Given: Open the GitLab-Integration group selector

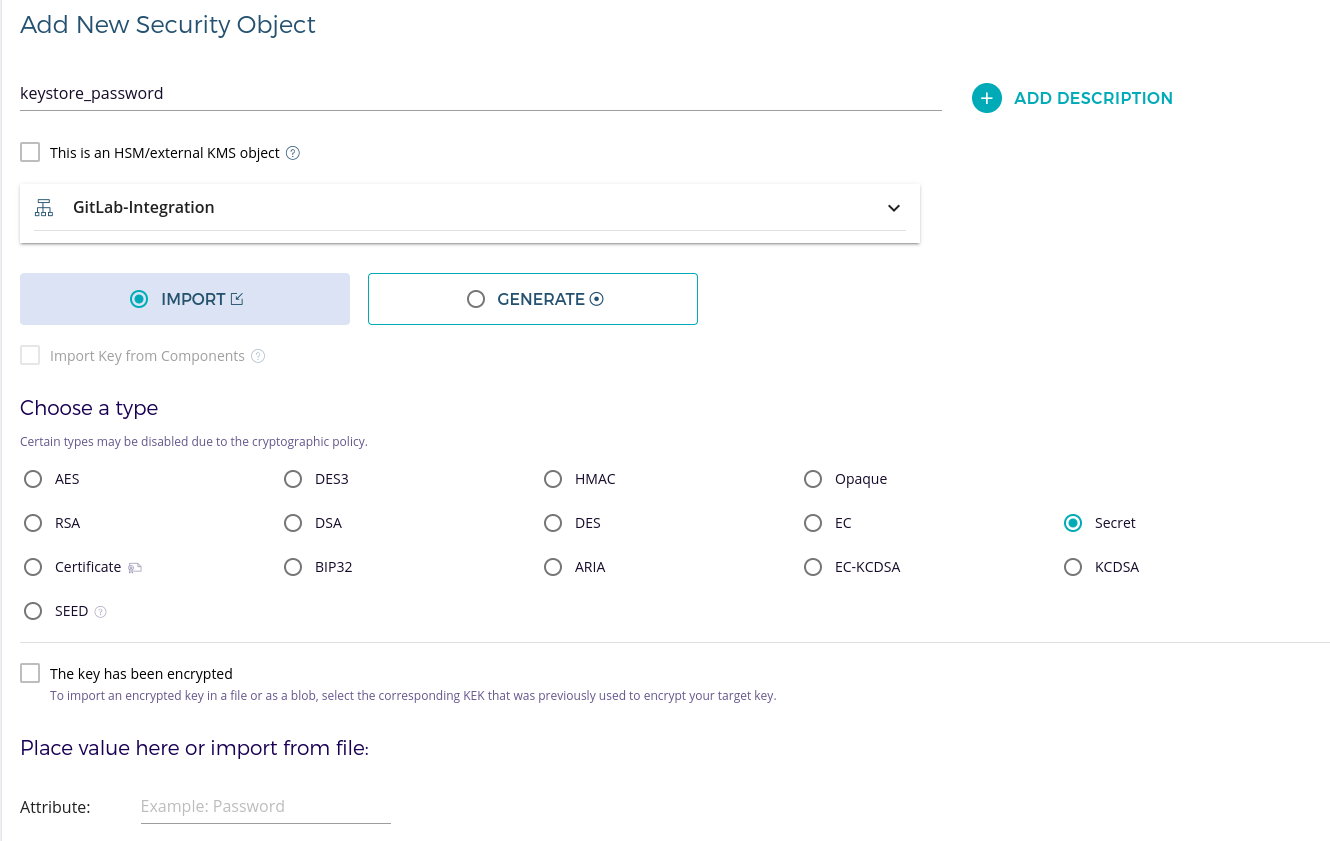Looking at the screenshot, I should click(470, 208).
